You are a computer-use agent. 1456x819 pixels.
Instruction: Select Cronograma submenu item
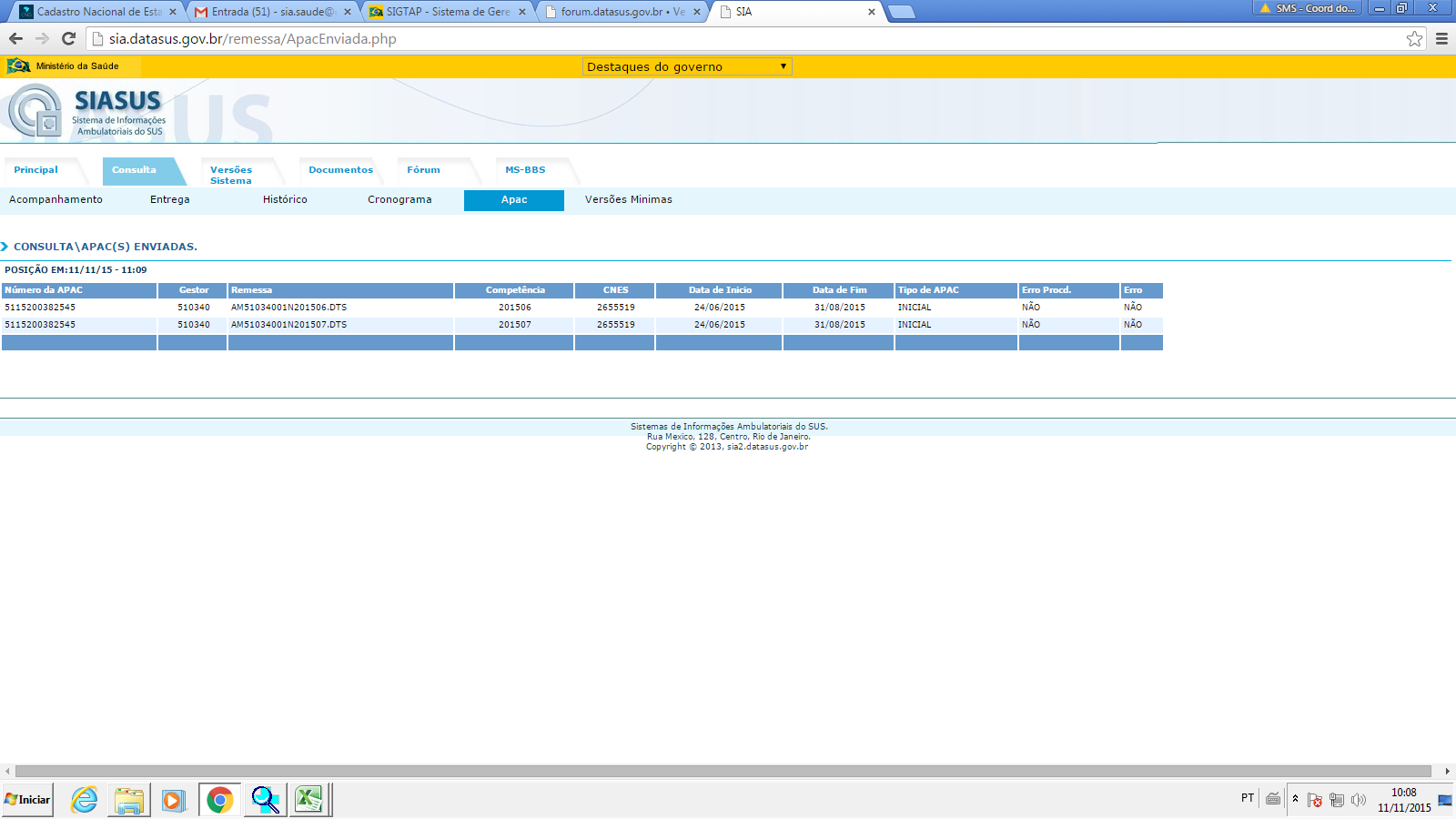[x=399, y=199]
